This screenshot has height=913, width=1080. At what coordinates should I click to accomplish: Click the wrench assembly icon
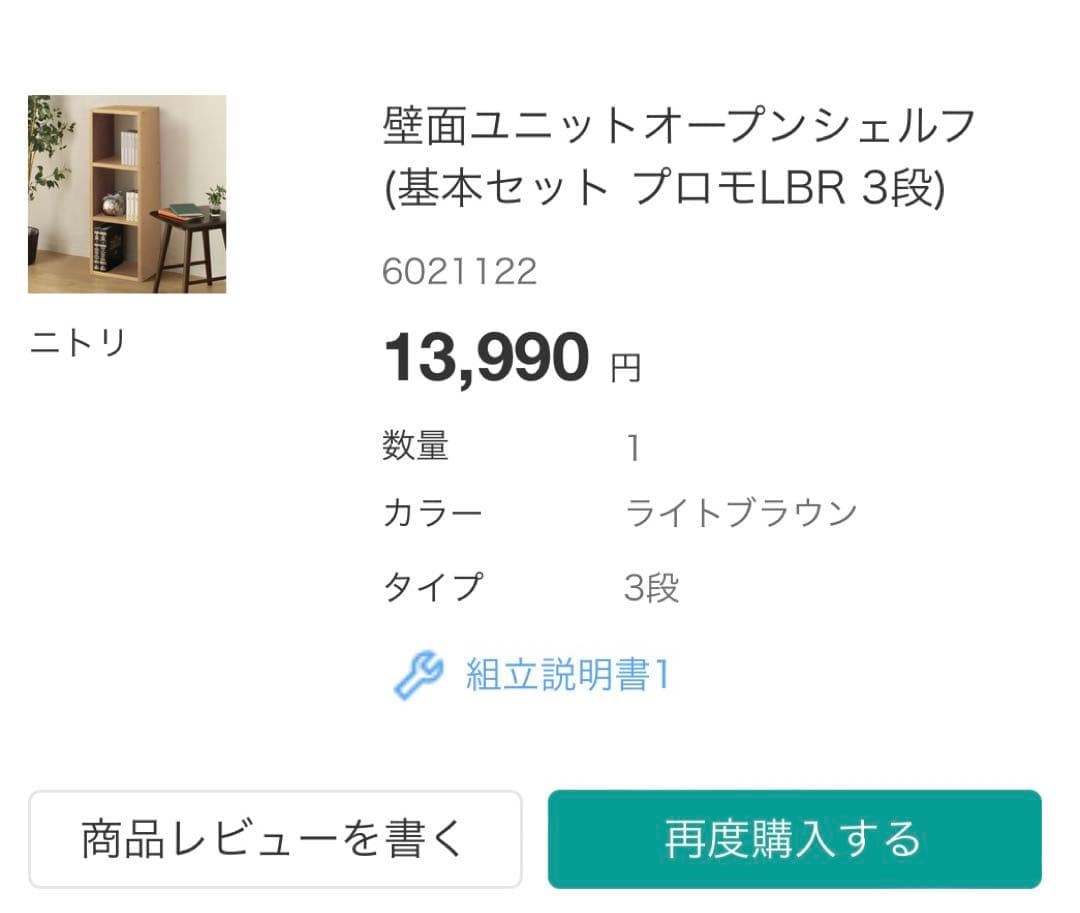(418, 675)
